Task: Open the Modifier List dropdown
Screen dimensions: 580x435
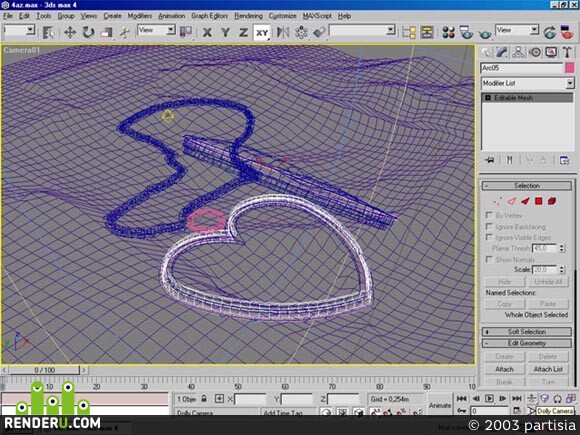Action: [527, 84]
